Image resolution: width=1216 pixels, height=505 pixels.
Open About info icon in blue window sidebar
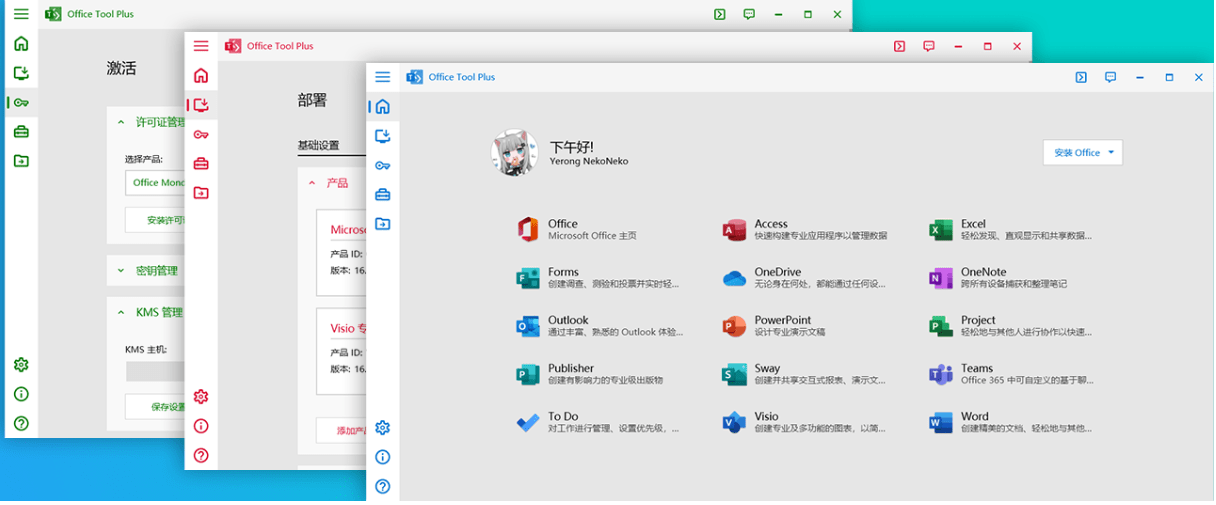pyautogui.click(x=382, y=457)
